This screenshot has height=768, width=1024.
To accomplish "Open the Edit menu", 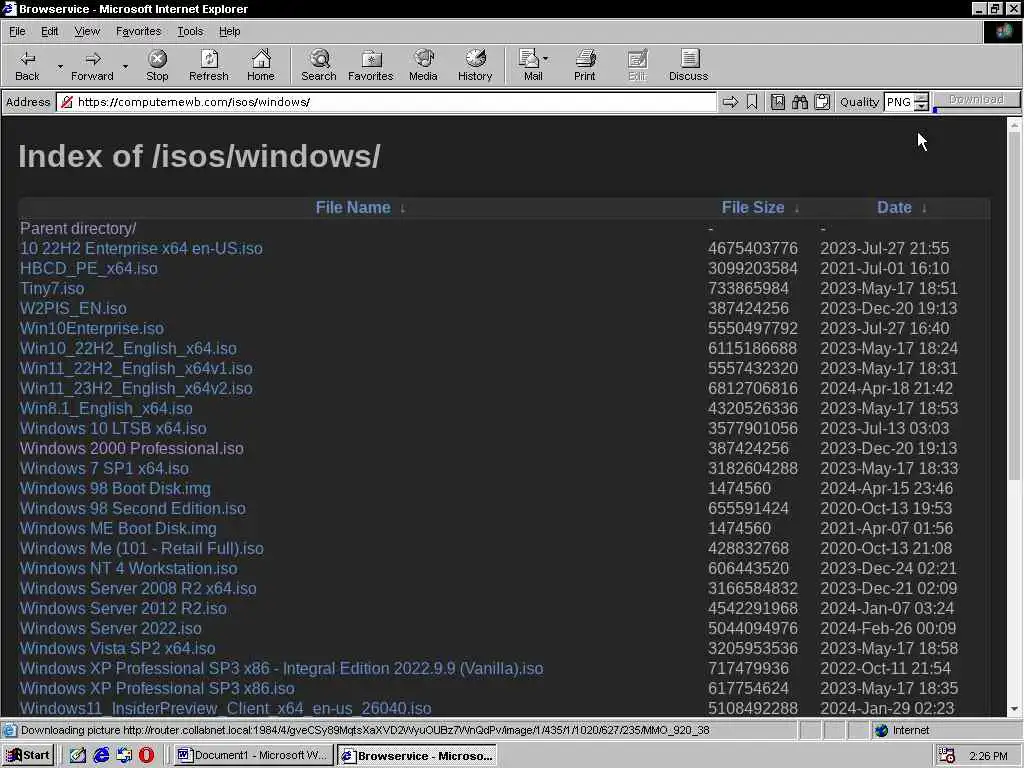I will [x=50, y=31].
